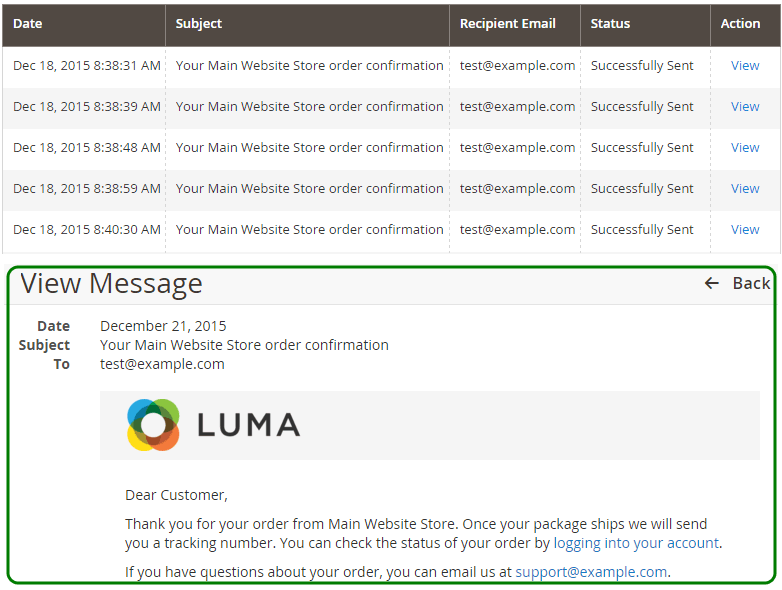Select the Dec 18, 2015 8:38:31 AM row
Image resolution: width=782 pixels, height=590 pixels.
point(391,65)
